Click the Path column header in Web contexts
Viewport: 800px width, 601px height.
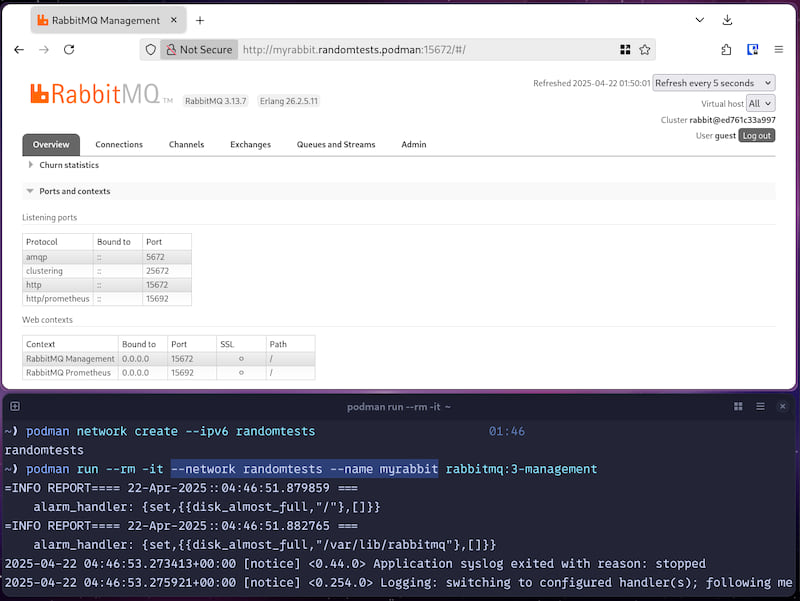coord(290,344)
